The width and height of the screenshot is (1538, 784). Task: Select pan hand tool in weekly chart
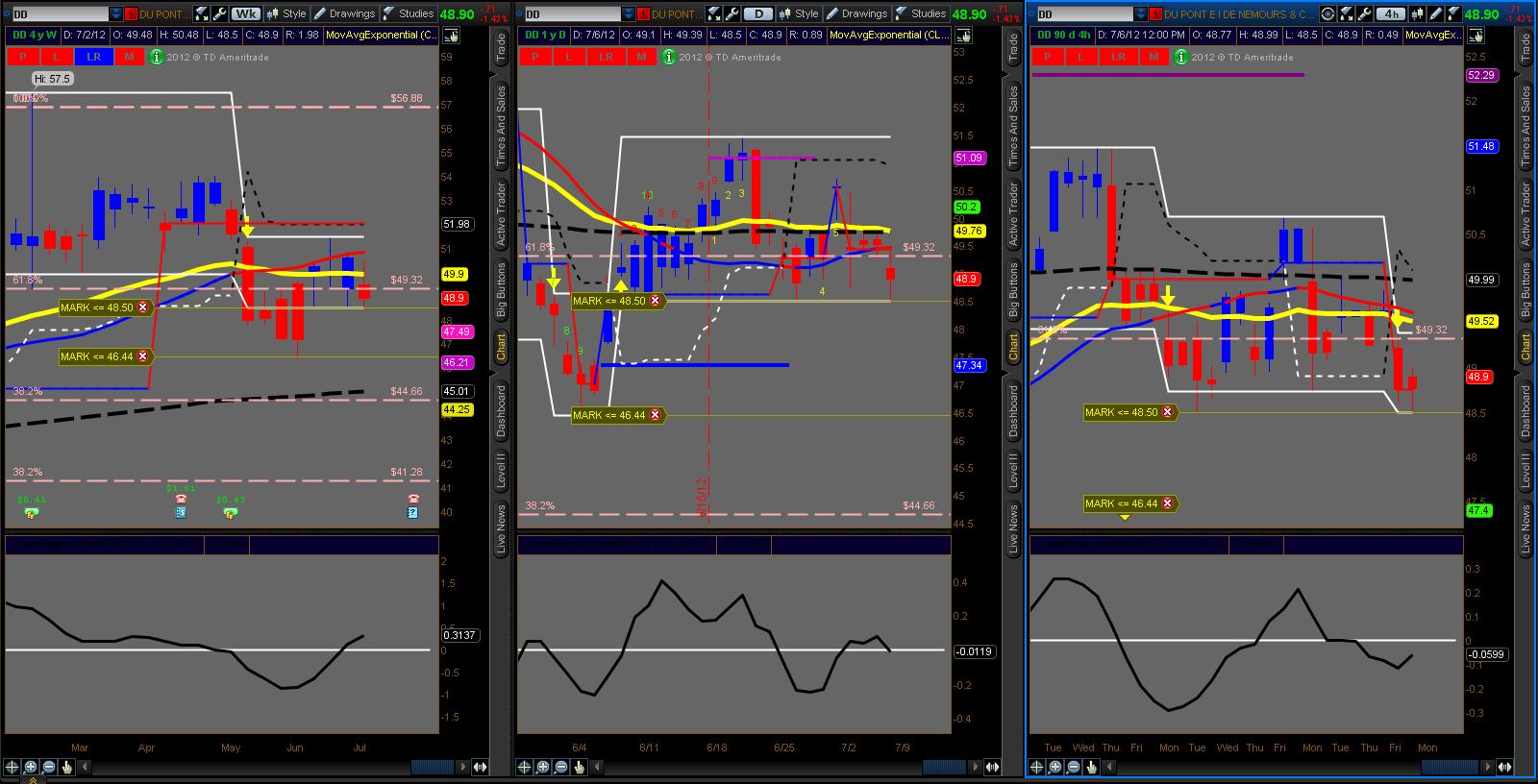[67, 767]
